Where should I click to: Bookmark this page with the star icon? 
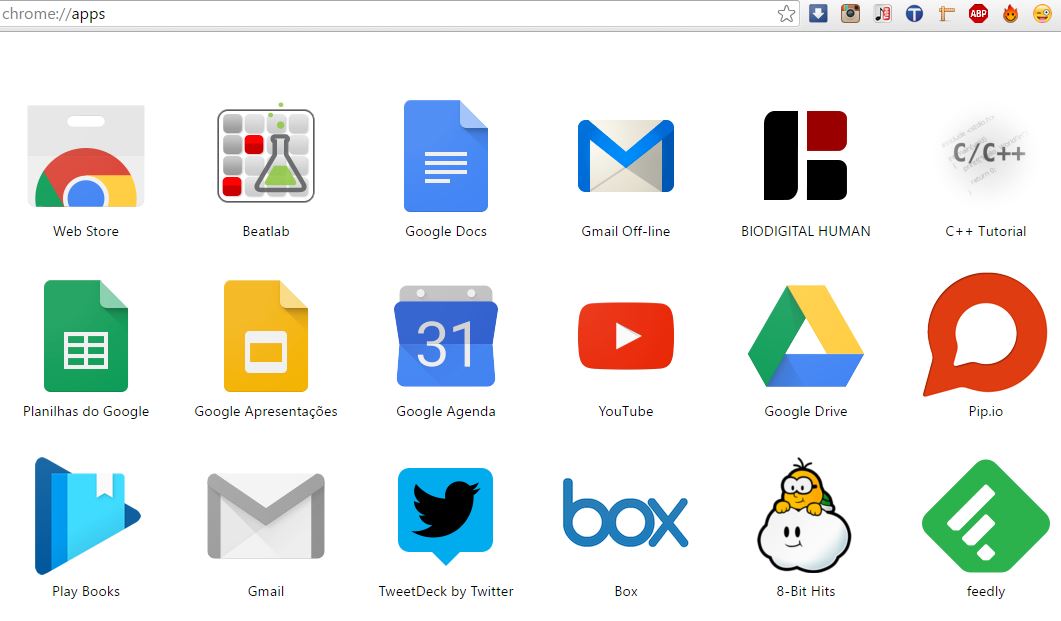click(786, 14)
